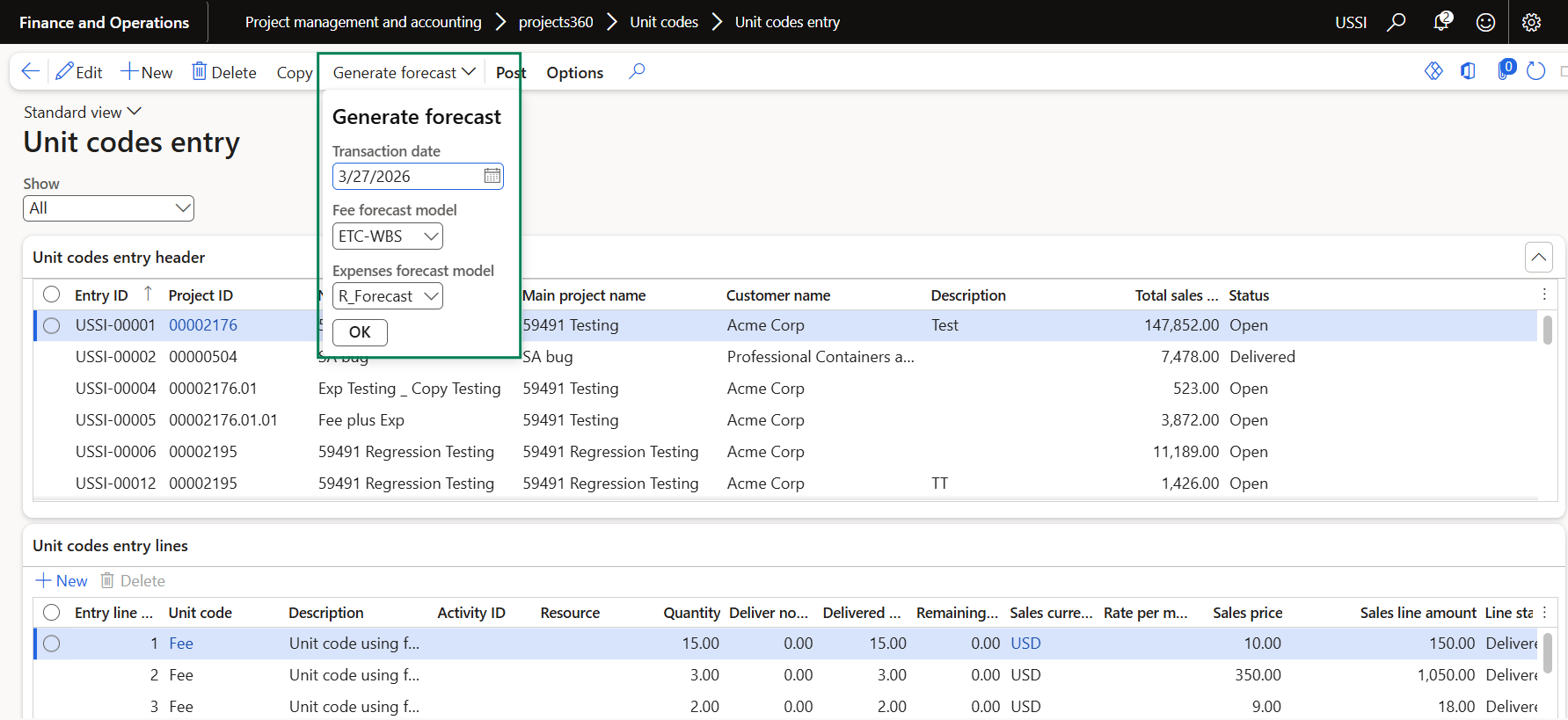Screen dimensions: 1568x720
Task: Open Project ID 00002176 link
Action: tap(203, 325)
